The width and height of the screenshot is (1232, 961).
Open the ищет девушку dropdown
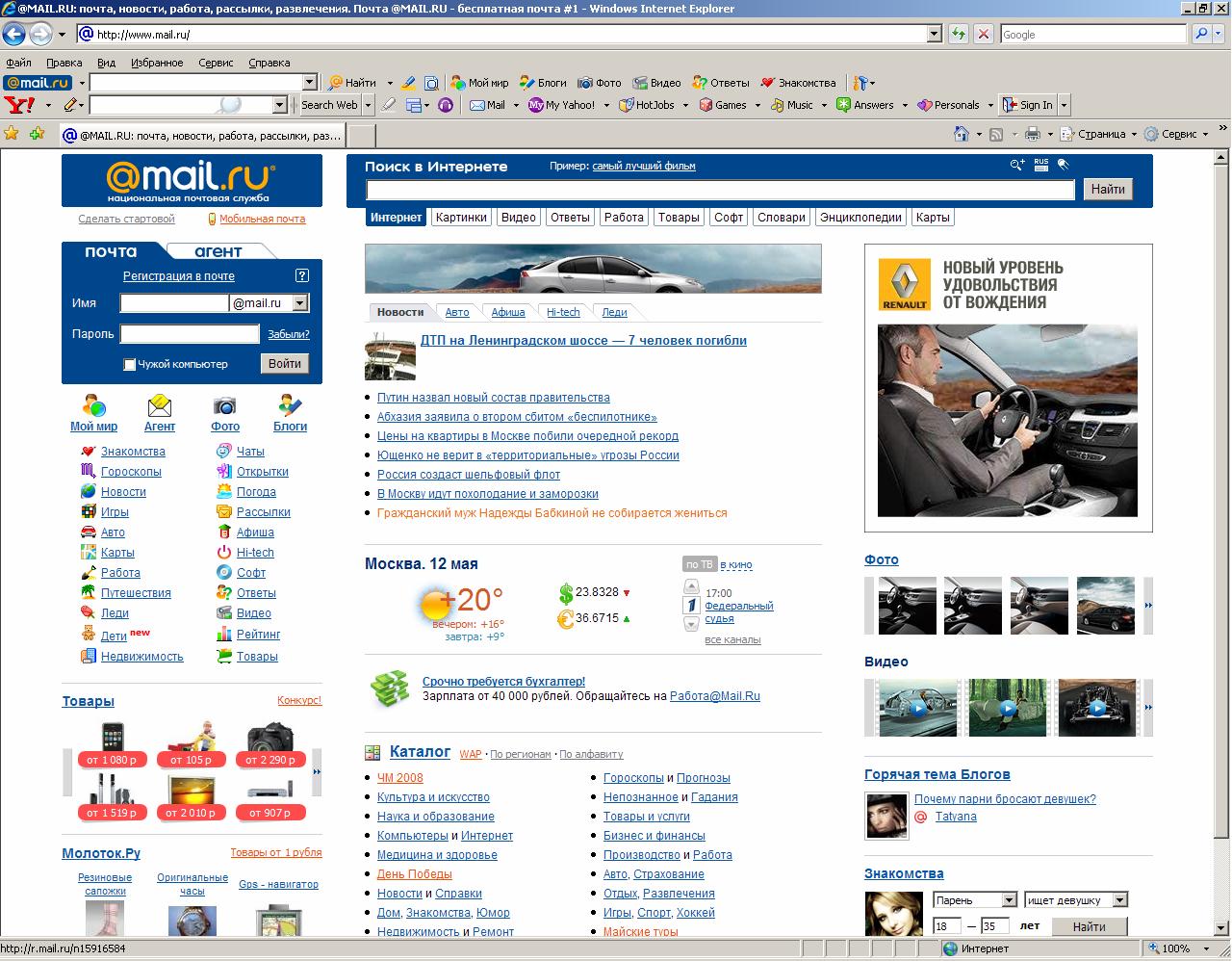[x=1119, y=900]
